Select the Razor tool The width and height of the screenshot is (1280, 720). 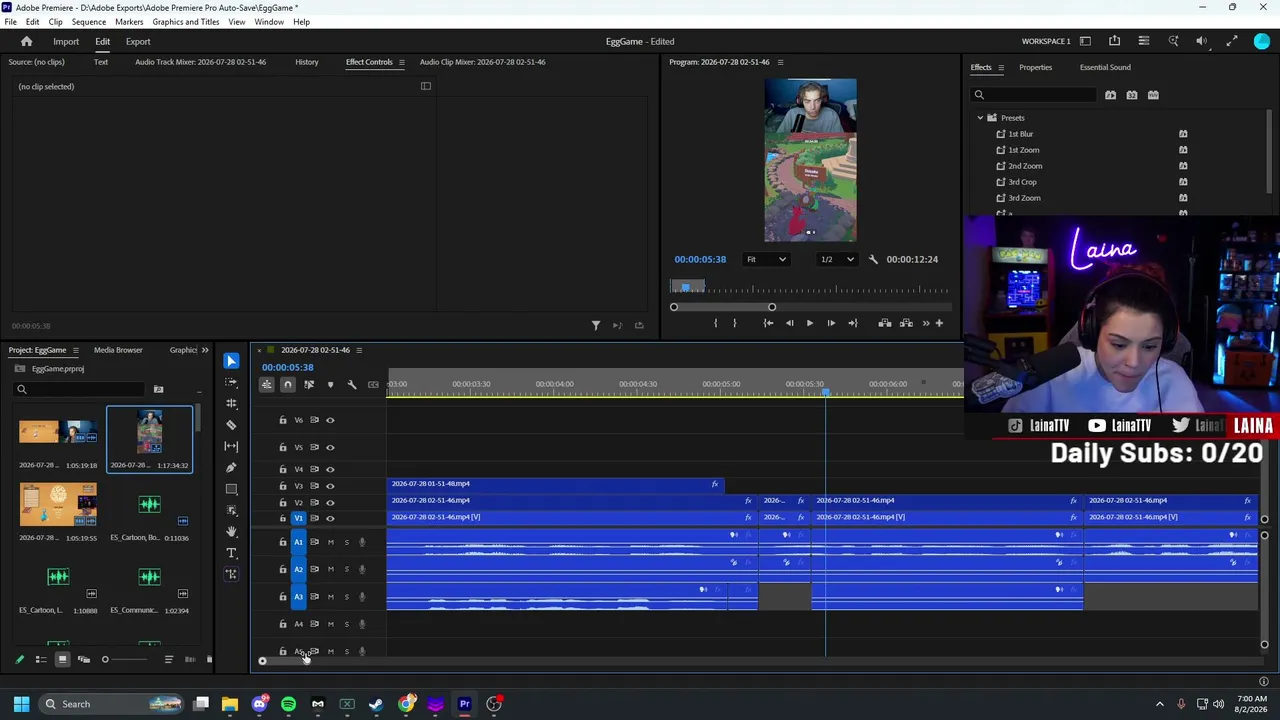[x=231, y=425]
